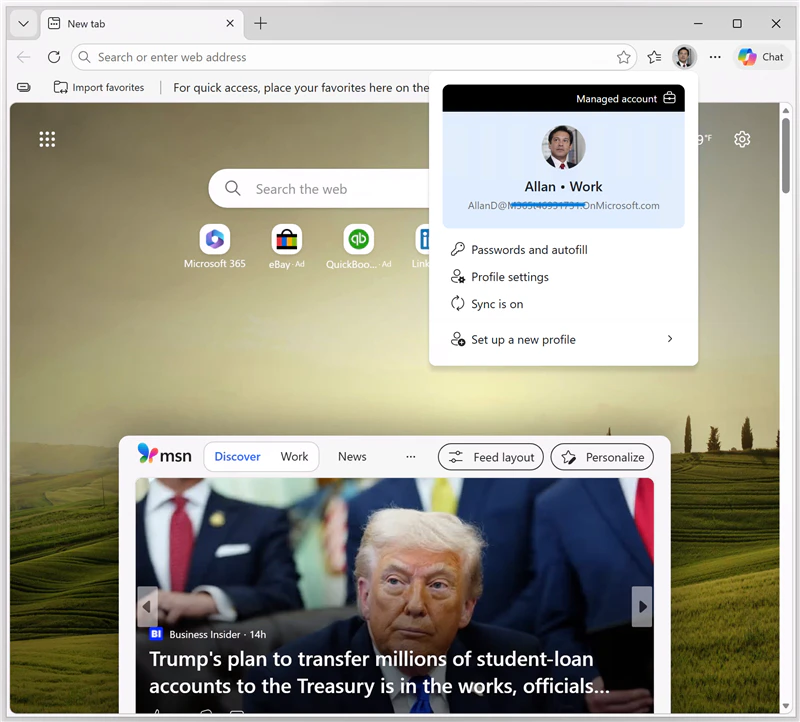The image size is (800, 722).
Task: Refresh the page
Action: tap(54, 57)
